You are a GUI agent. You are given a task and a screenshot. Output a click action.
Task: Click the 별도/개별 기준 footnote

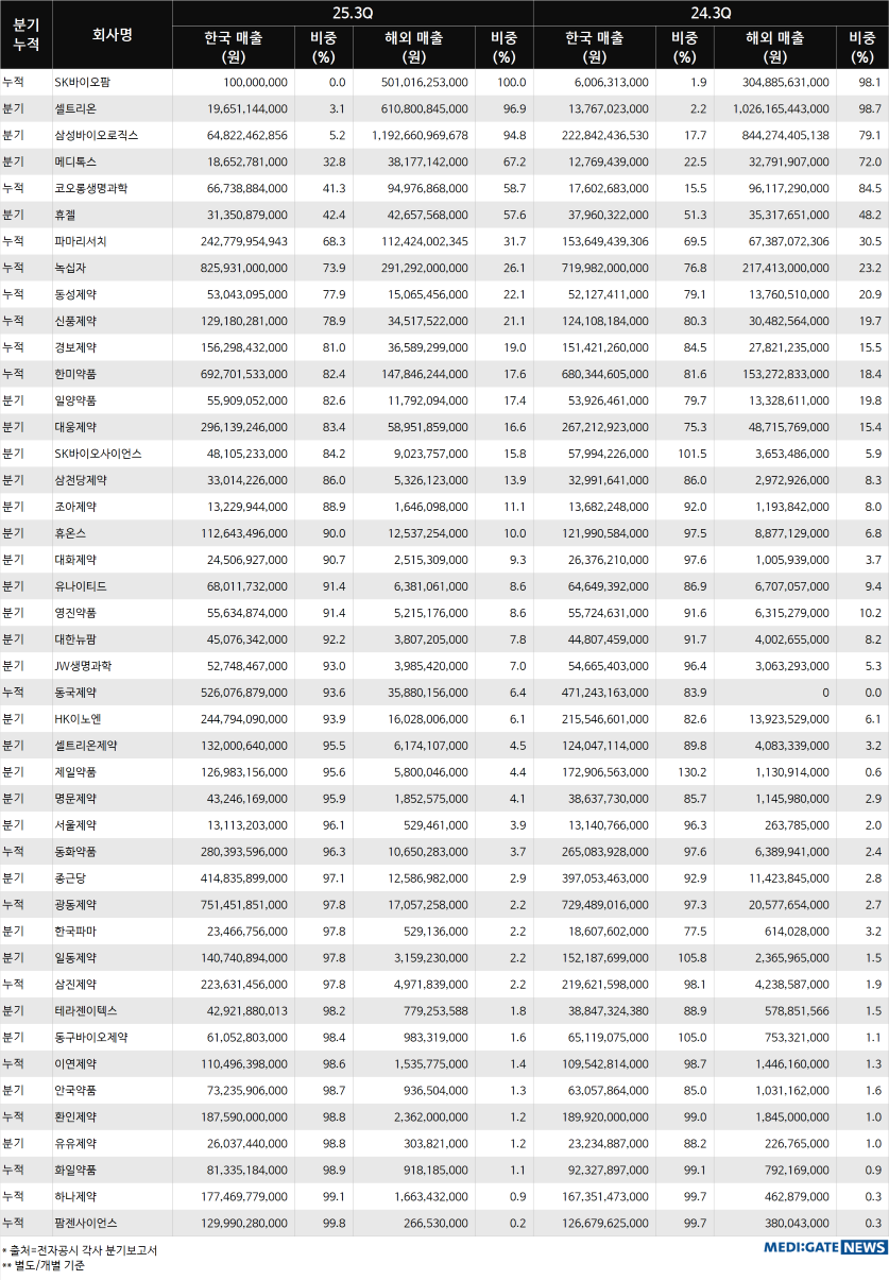tap(48, 1266)
